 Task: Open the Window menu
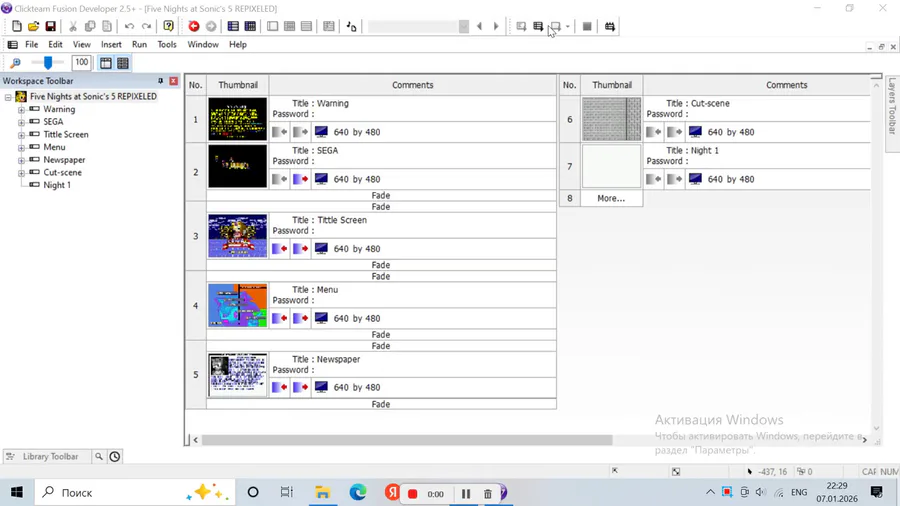pyautogui.click(x=203, y=44)
